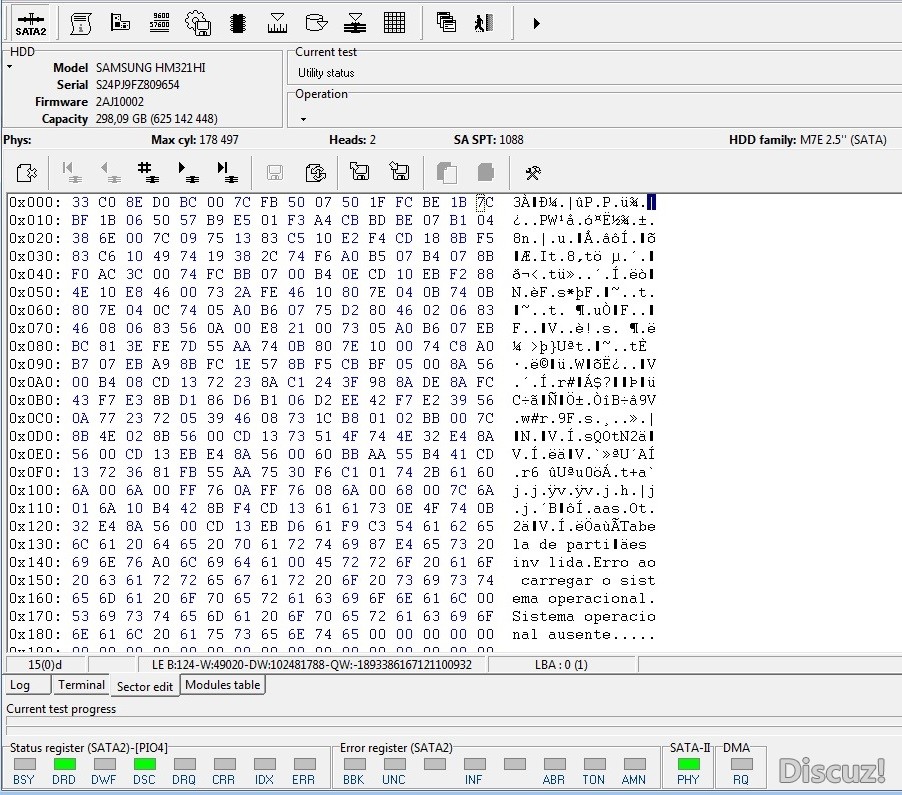The width and height of the screenshot is (902, 795).
Task: Click the reload sector icon
Action: (x=315, y=172)
